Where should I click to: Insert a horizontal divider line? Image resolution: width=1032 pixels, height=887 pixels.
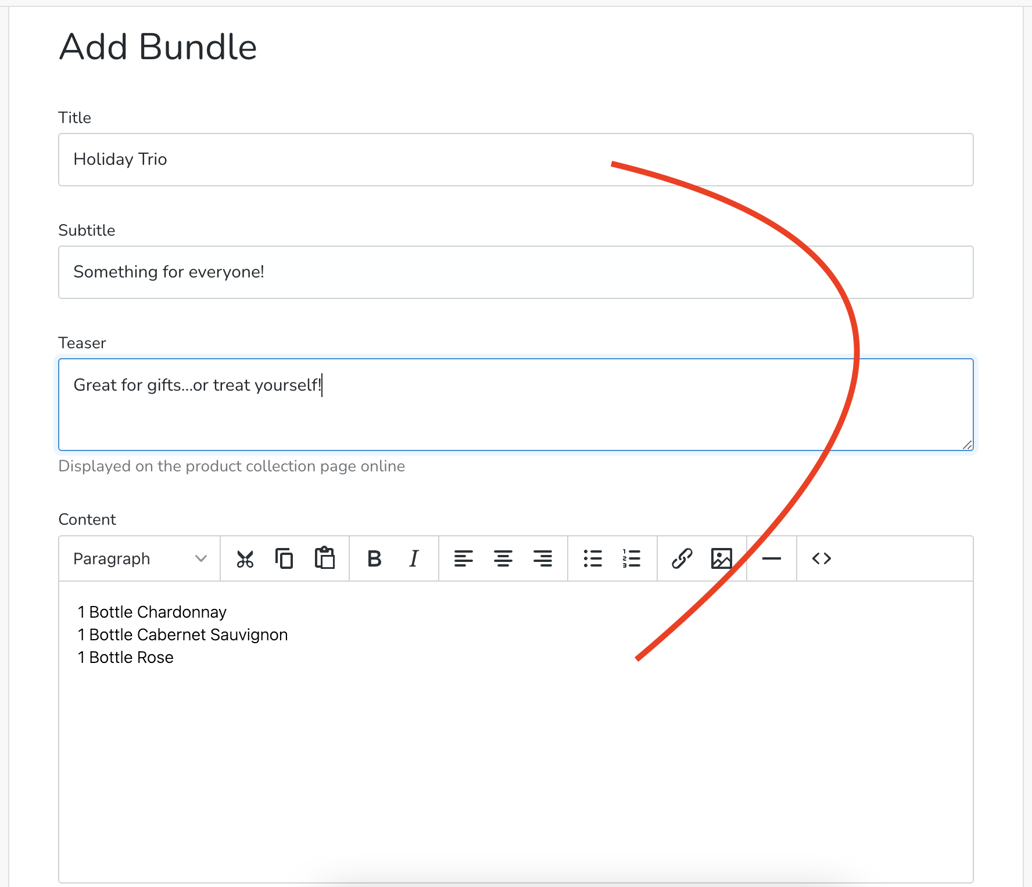[x=770, y=558]
